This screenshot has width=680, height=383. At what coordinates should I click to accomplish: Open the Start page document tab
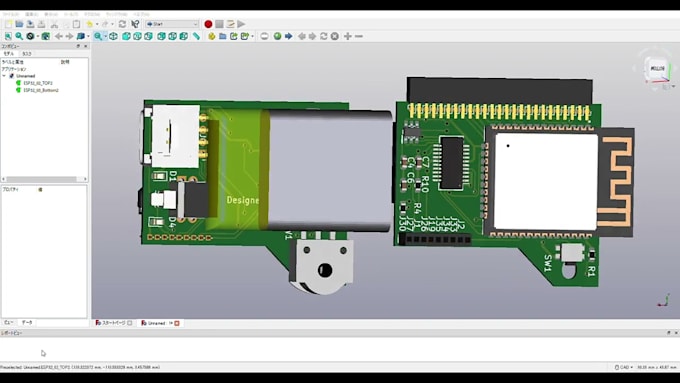(114, 323)
